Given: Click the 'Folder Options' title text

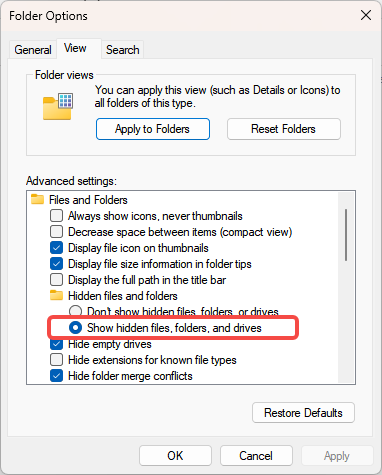Looking at the screenshot, I should click(48, 16).
